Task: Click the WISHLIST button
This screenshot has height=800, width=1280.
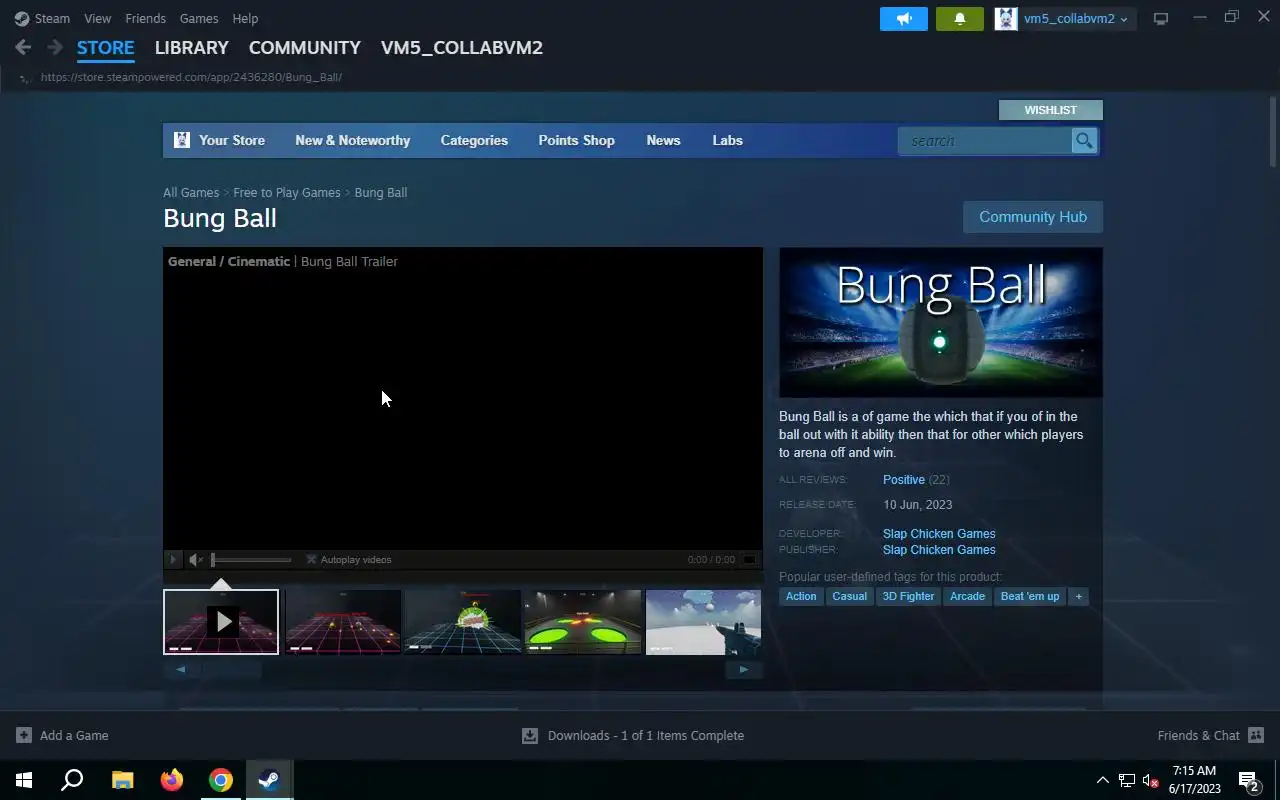Action: pyautogui.click(x=1051, y=110)
